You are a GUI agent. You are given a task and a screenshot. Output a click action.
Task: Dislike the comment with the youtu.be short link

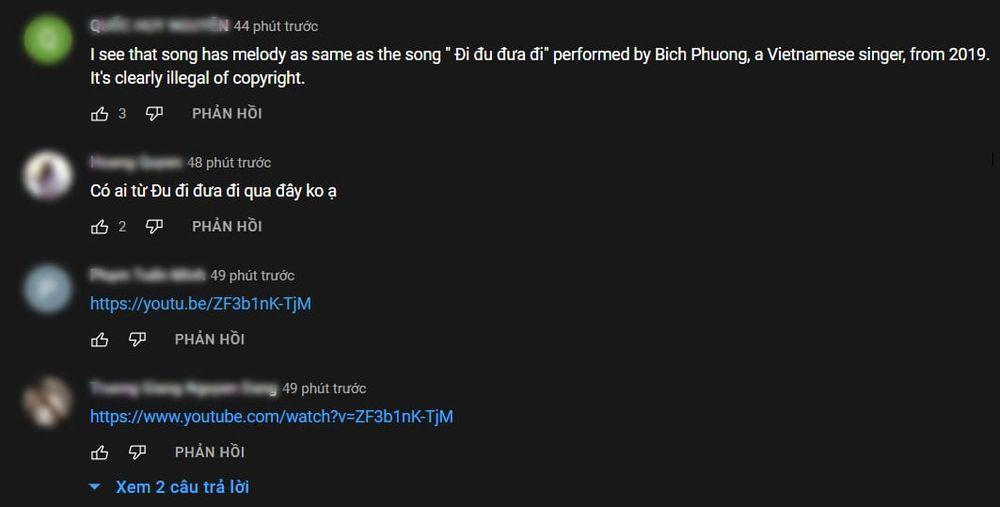point(137,340)
